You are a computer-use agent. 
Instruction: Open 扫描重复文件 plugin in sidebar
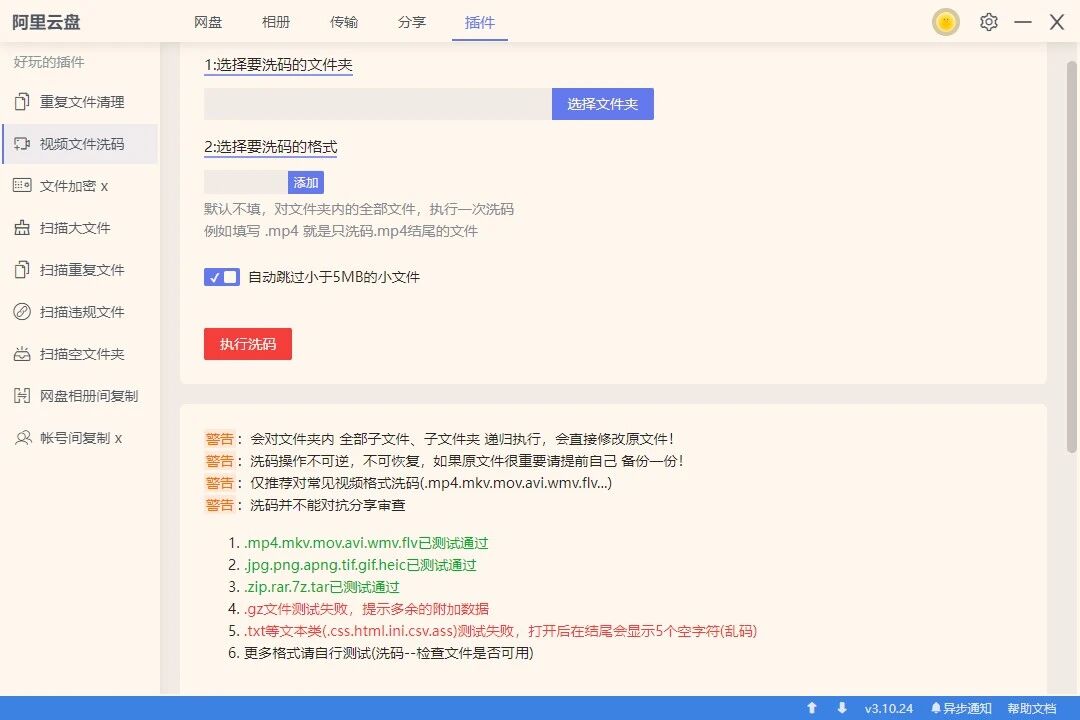click(80, 270)
